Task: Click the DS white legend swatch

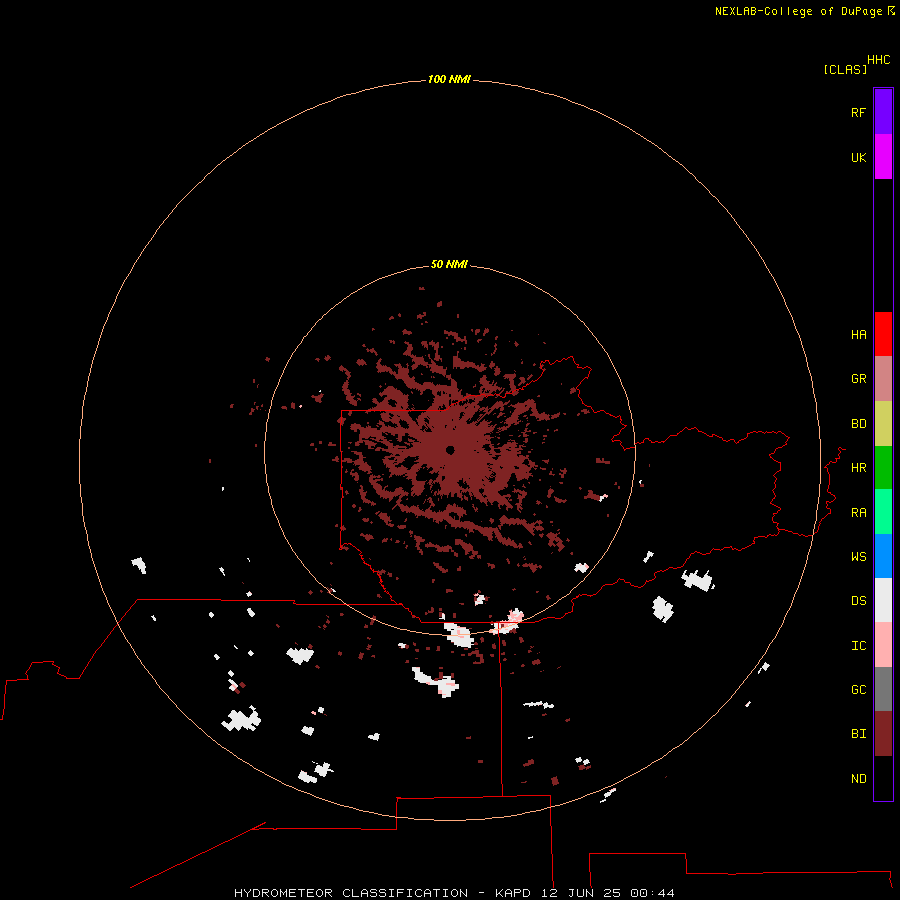Action: coord(883,600)
